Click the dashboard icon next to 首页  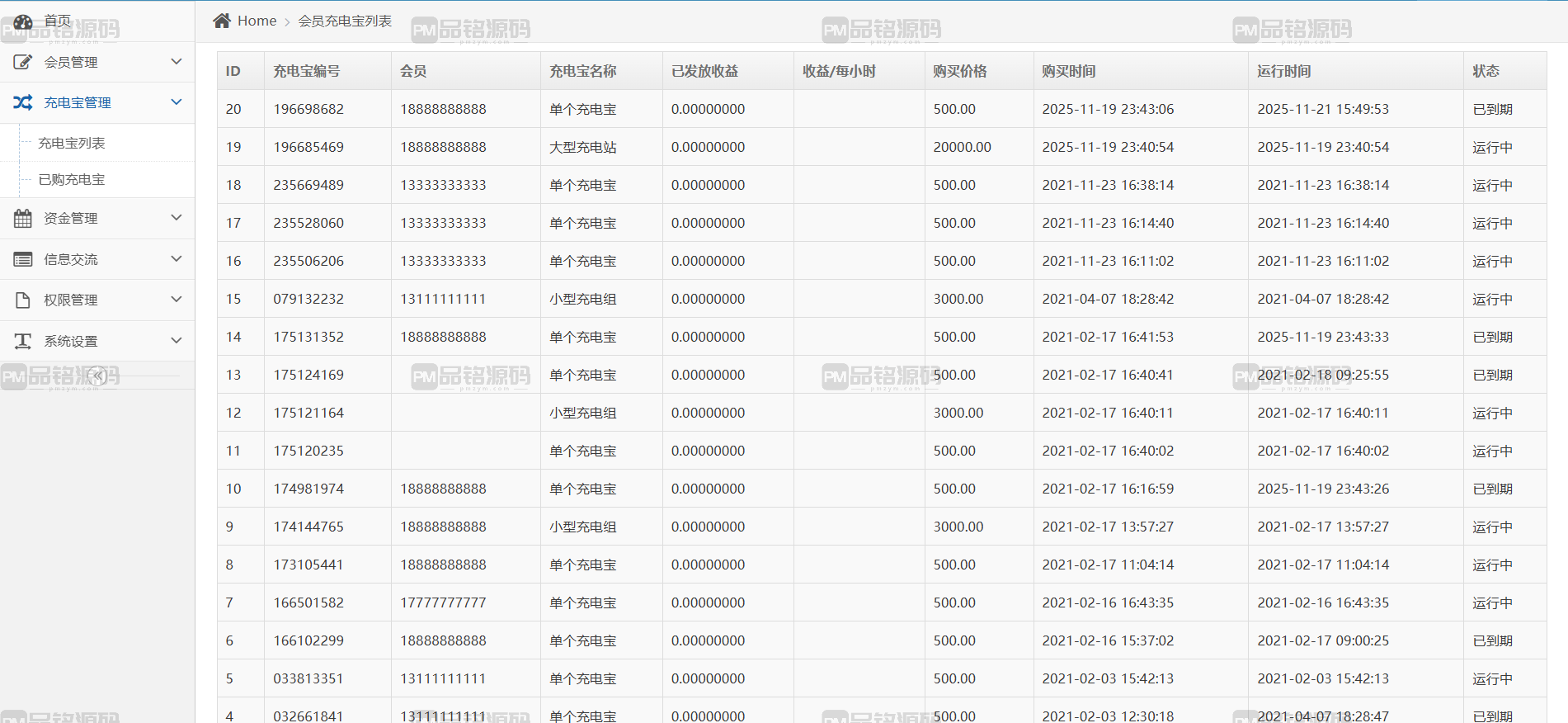click(x=23, y=21)
